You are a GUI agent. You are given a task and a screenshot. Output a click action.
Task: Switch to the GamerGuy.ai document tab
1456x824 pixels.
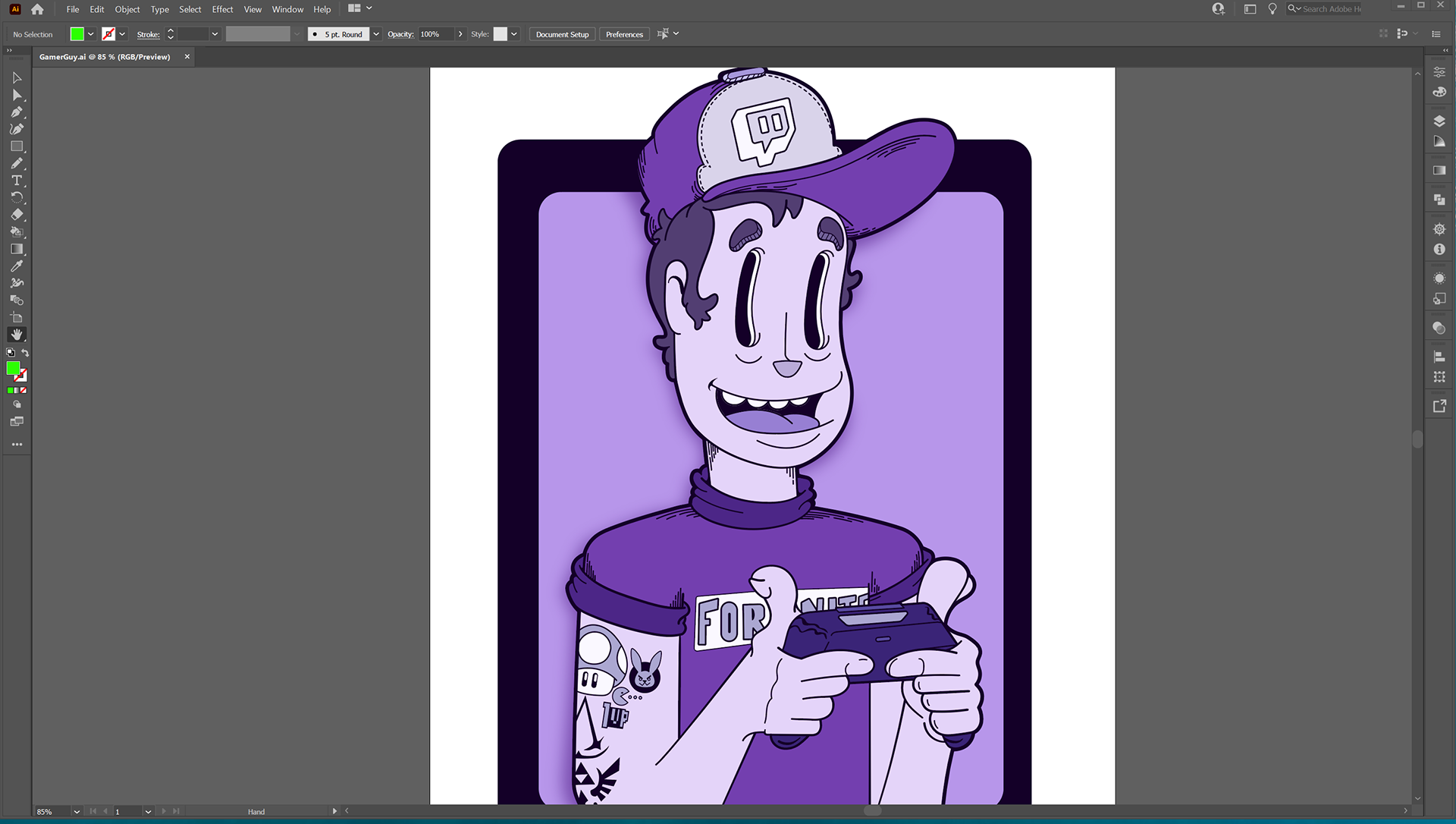105,57
